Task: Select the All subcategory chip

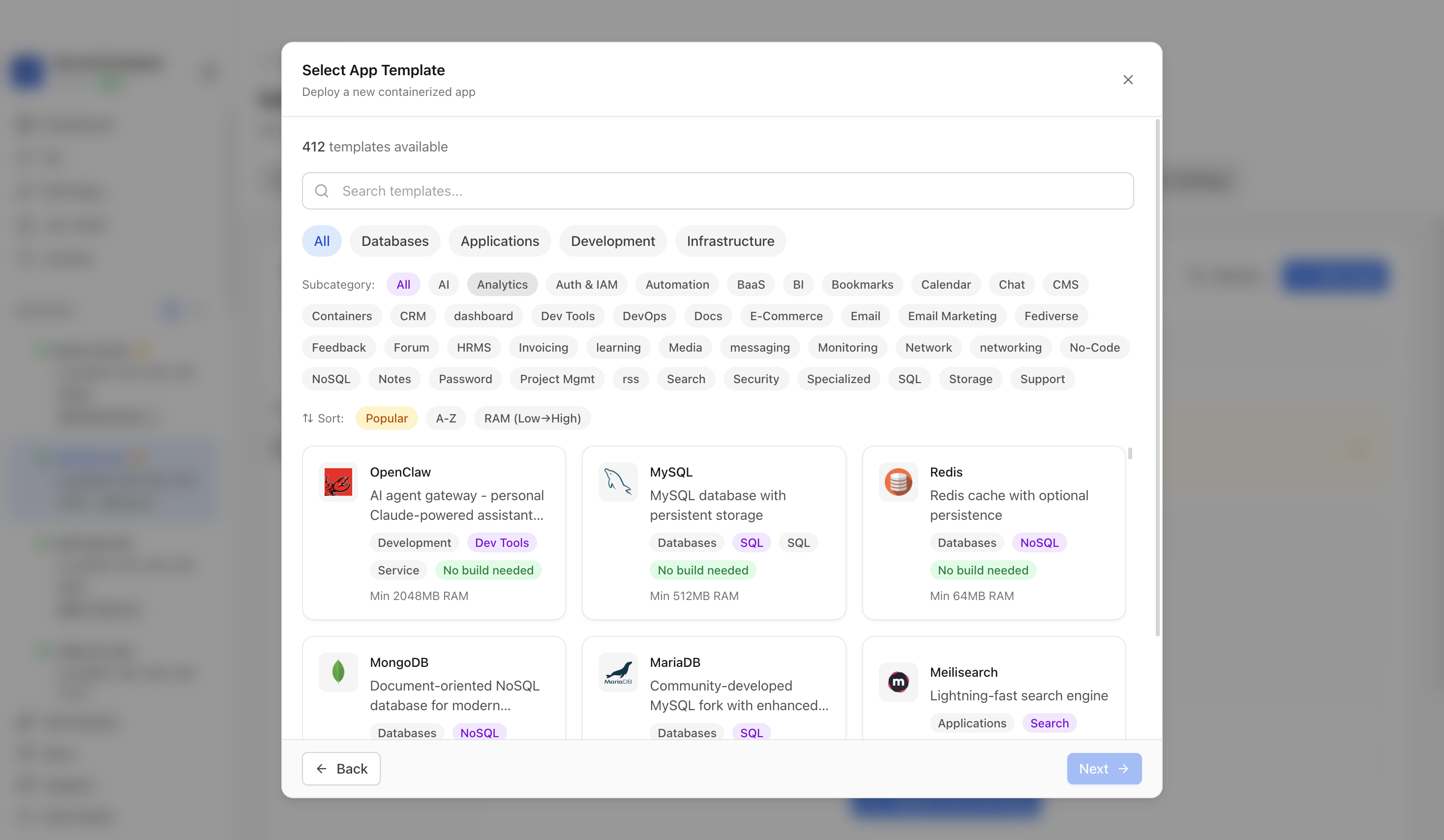Action: tap(403, 285)
